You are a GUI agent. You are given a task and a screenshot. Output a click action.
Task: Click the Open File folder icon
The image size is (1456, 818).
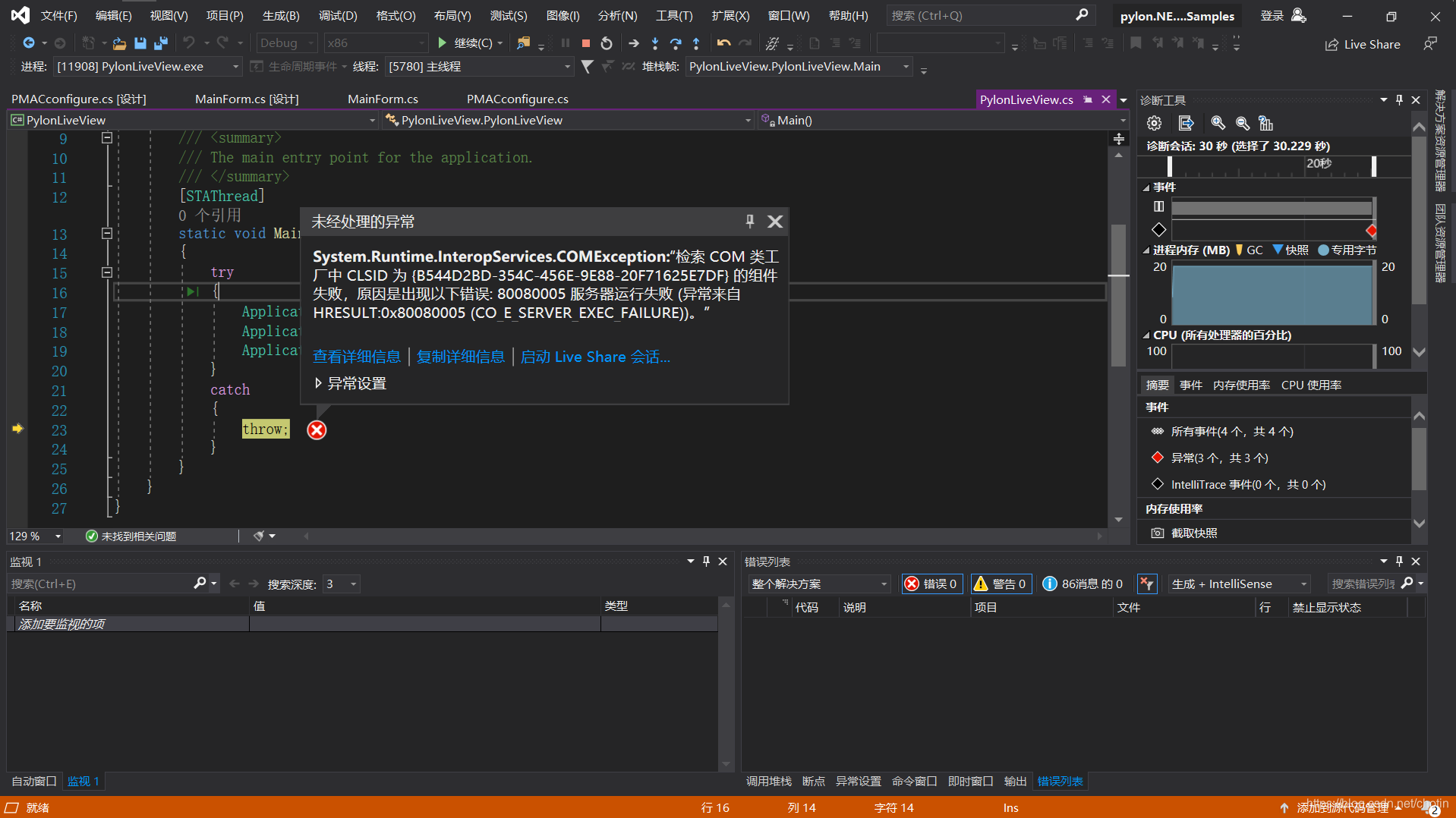pyautogui.click(x=119, y=43)
